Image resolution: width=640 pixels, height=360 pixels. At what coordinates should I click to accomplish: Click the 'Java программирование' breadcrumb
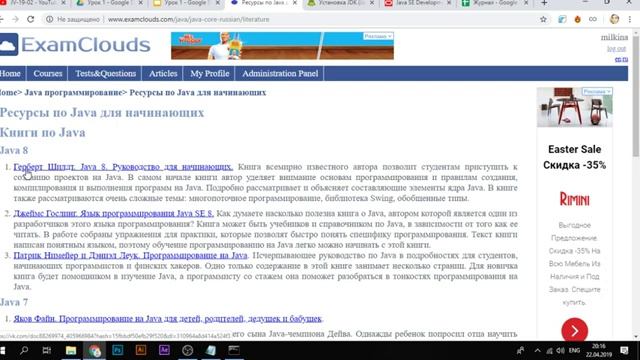click(x=73, y=92)
